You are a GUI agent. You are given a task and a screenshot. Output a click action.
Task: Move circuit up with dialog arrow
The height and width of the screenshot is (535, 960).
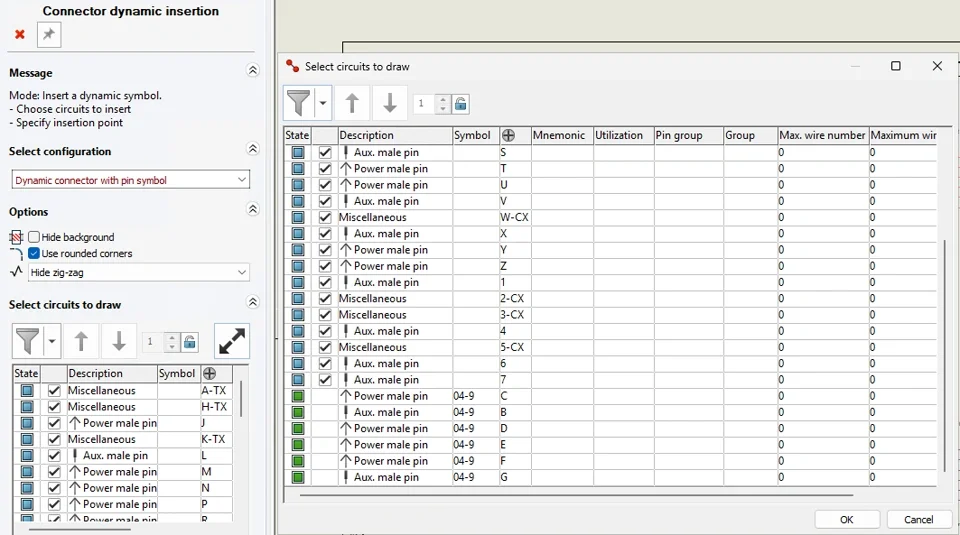[x=352, y=103]
